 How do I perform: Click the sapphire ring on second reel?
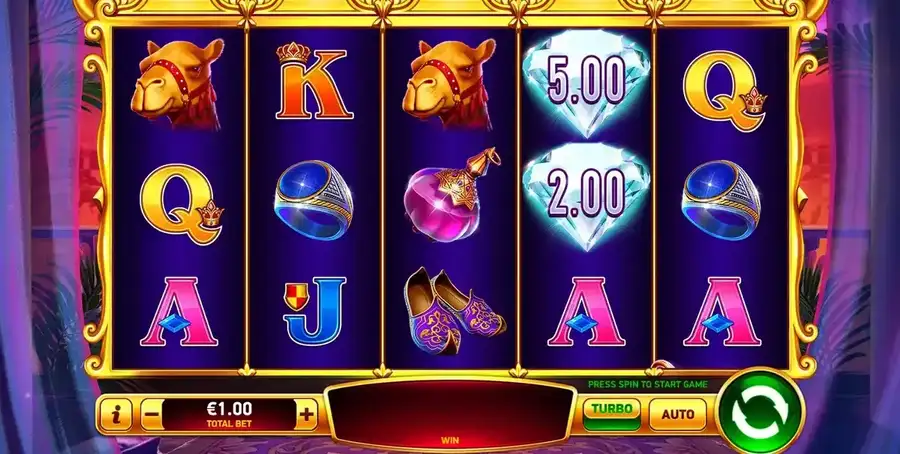[x=313, y=199]
